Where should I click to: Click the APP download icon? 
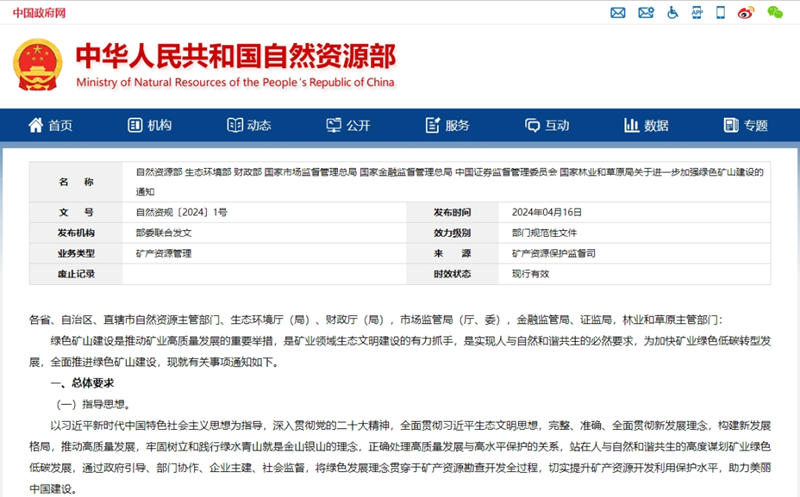[x=696, y=13]
